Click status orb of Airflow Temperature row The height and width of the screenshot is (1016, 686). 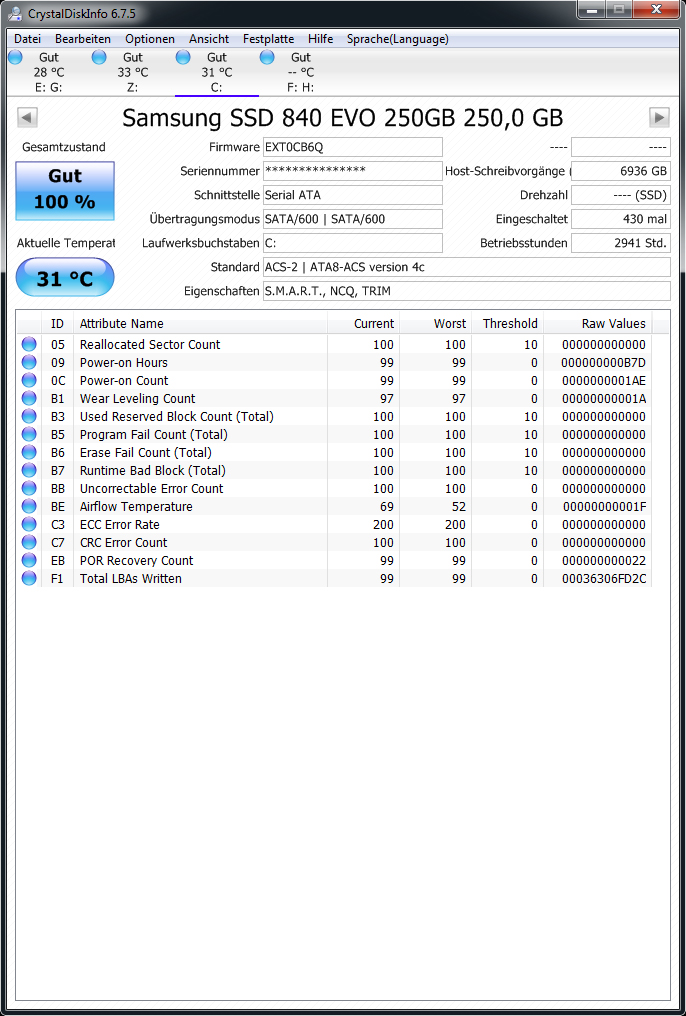[x=29, y=506]
